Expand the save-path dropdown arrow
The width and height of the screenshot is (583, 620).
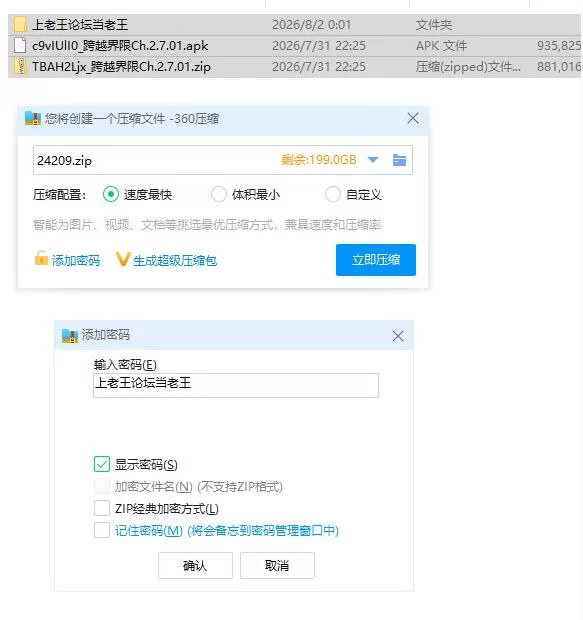click(x=373, y=160)
